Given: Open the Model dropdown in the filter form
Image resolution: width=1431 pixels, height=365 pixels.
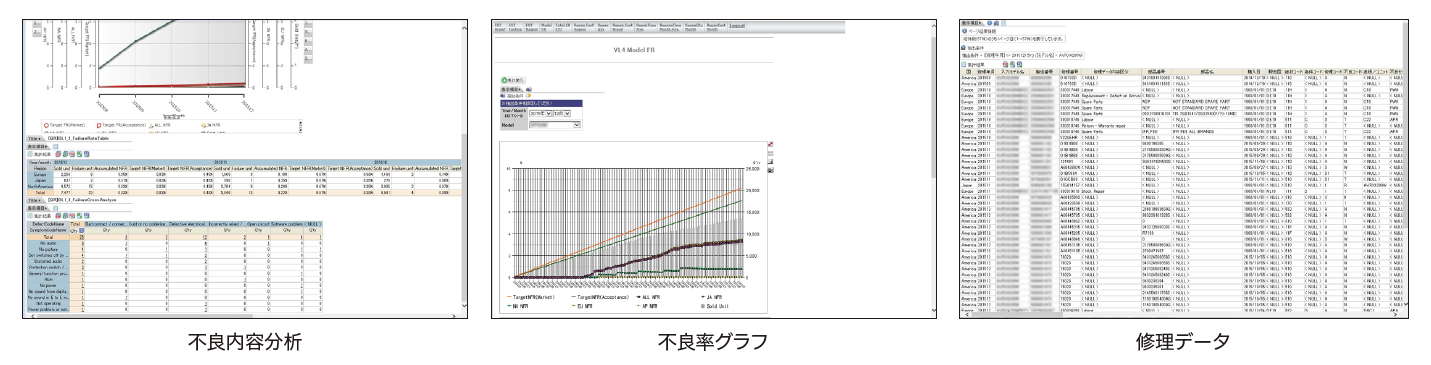Looking at the screenshot, I should 554,125.
